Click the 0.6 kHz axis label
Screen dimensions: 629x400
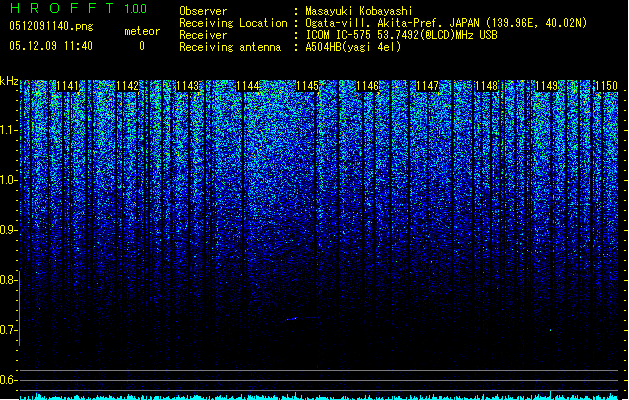pyautogui.click(x=9, y=380)
